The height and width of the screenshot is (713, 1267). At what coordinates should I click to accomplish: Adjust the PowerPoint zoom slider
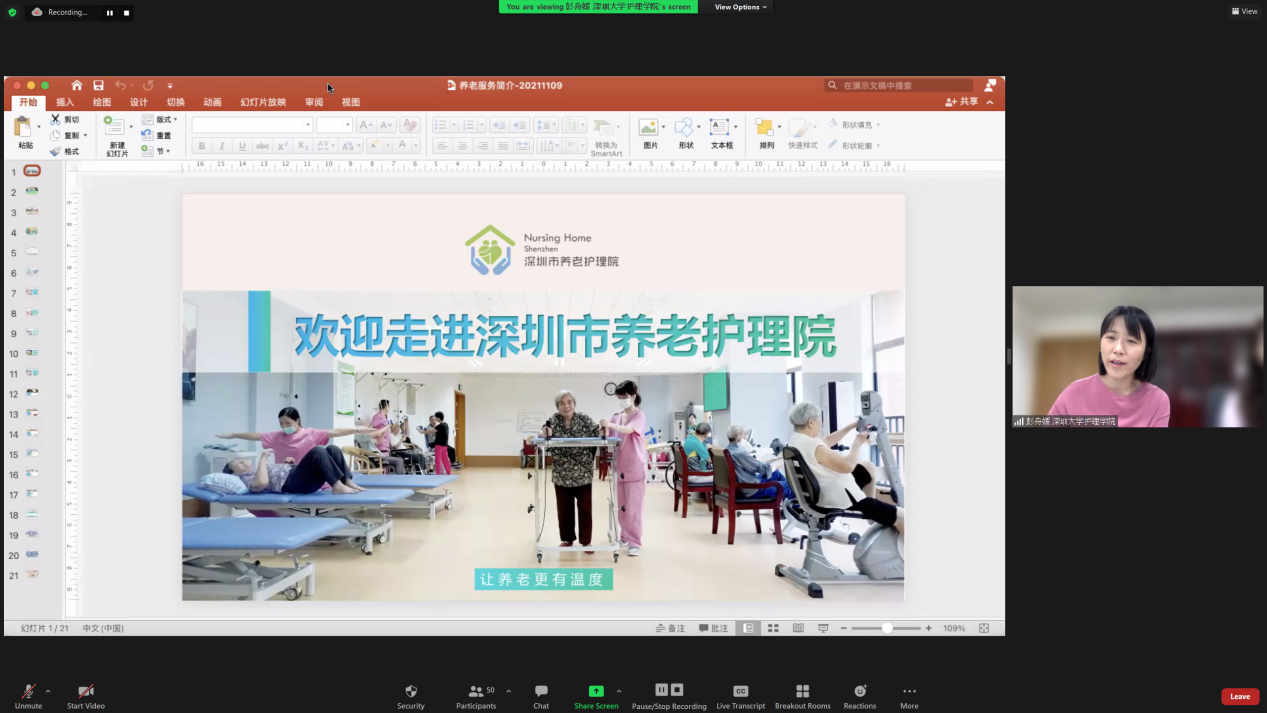tap(887, 628)
